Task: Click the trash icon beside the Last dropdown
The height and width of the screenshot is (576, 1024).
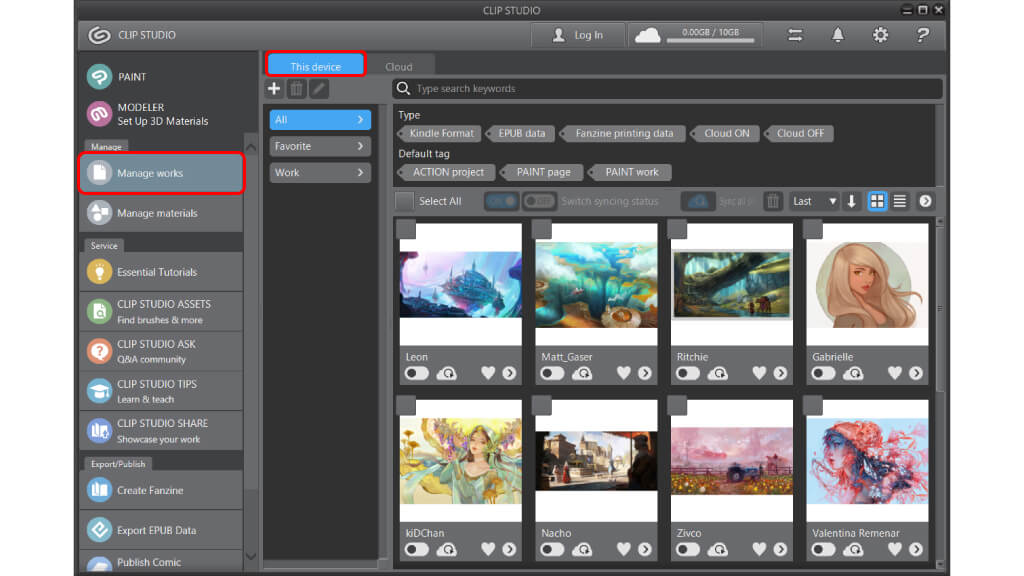Action: point(773,201)
